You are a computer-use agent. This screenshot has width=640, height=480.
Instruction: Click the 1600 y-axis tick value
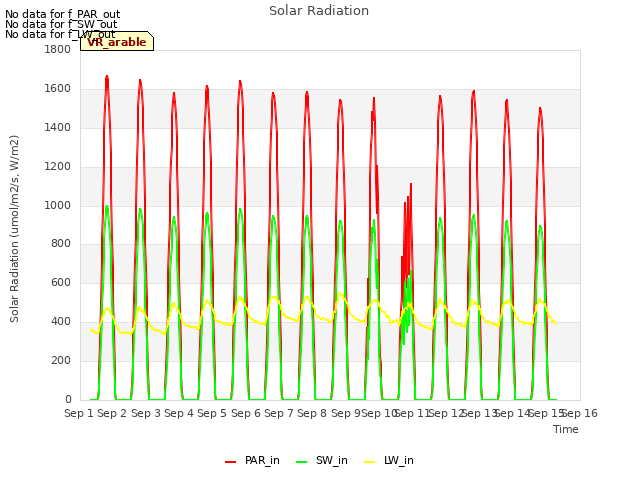point(58,88)
